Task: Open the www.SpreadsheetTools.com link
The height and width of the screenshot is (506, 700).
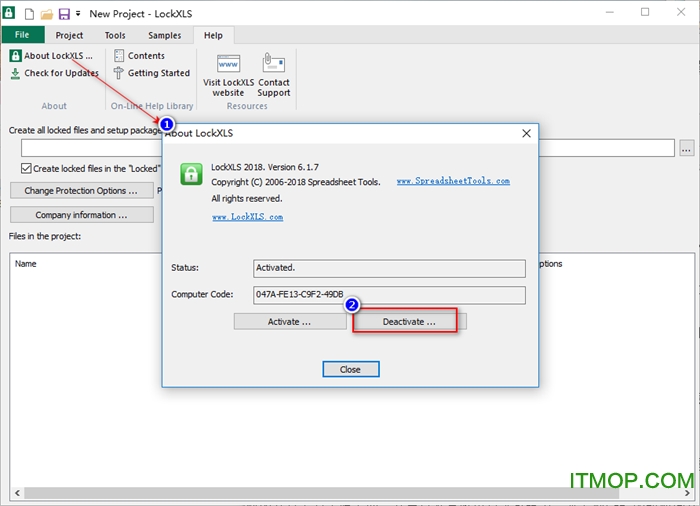Action: (x=453, y=181)
